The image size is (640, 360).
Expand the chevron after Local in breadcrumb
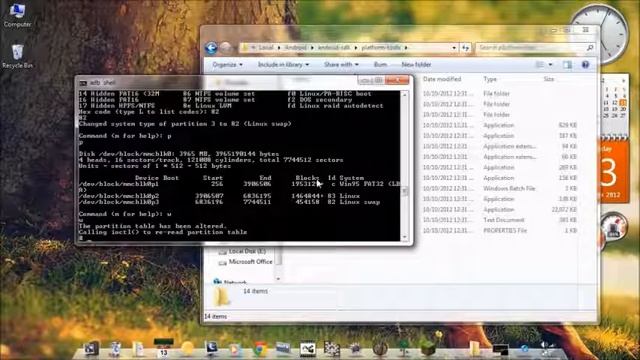click(279, 48)
